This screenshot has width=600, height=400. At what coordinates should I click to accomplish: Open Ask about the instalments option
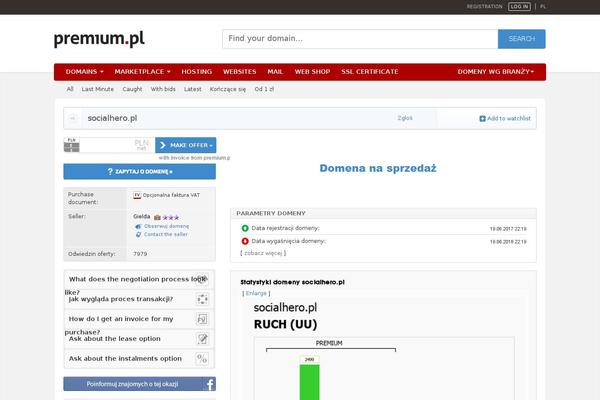point(139,359)
